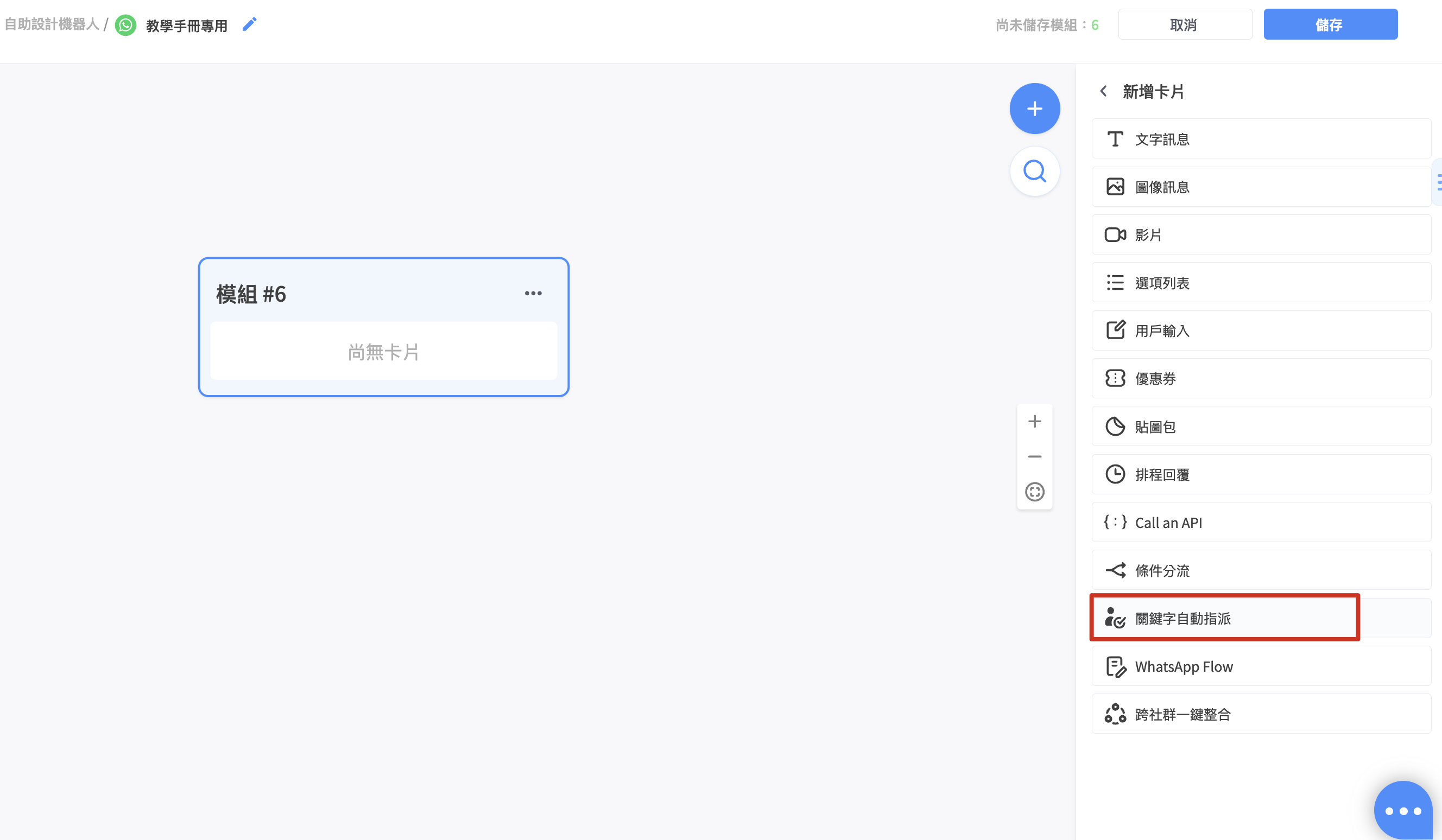Click the 取消 cancel button
The width and height of the screenshot is (1442, 840).
(x=1185, y=24)
